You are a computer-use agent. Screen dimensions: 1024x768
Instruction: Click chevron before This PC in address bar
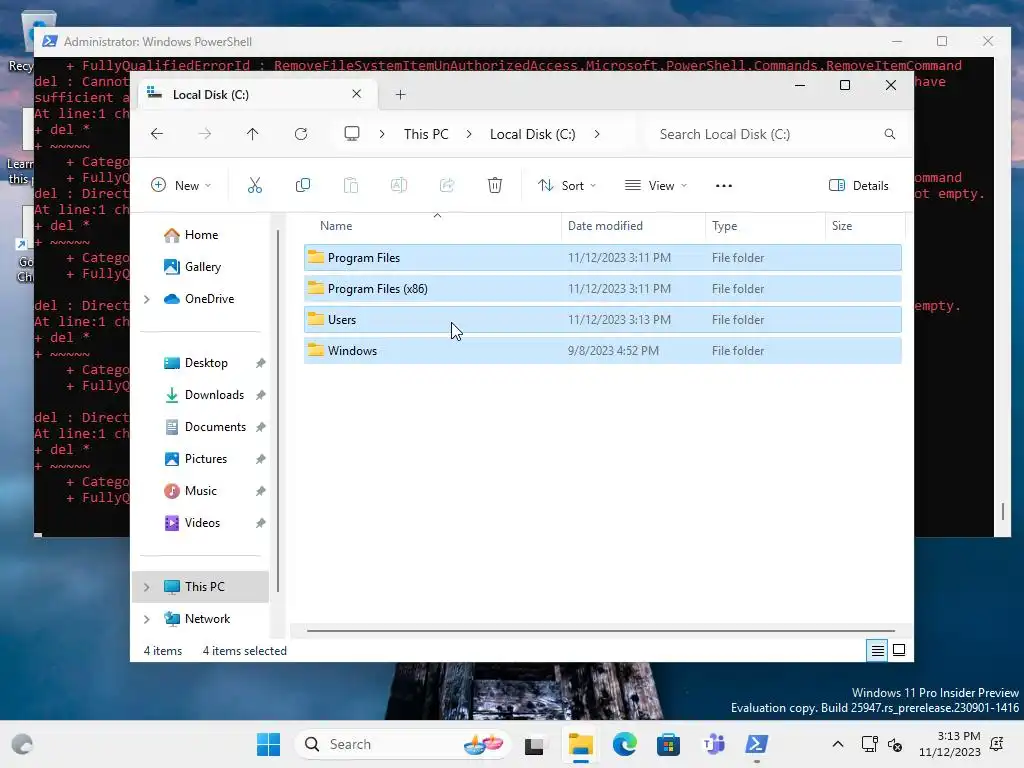382,134
